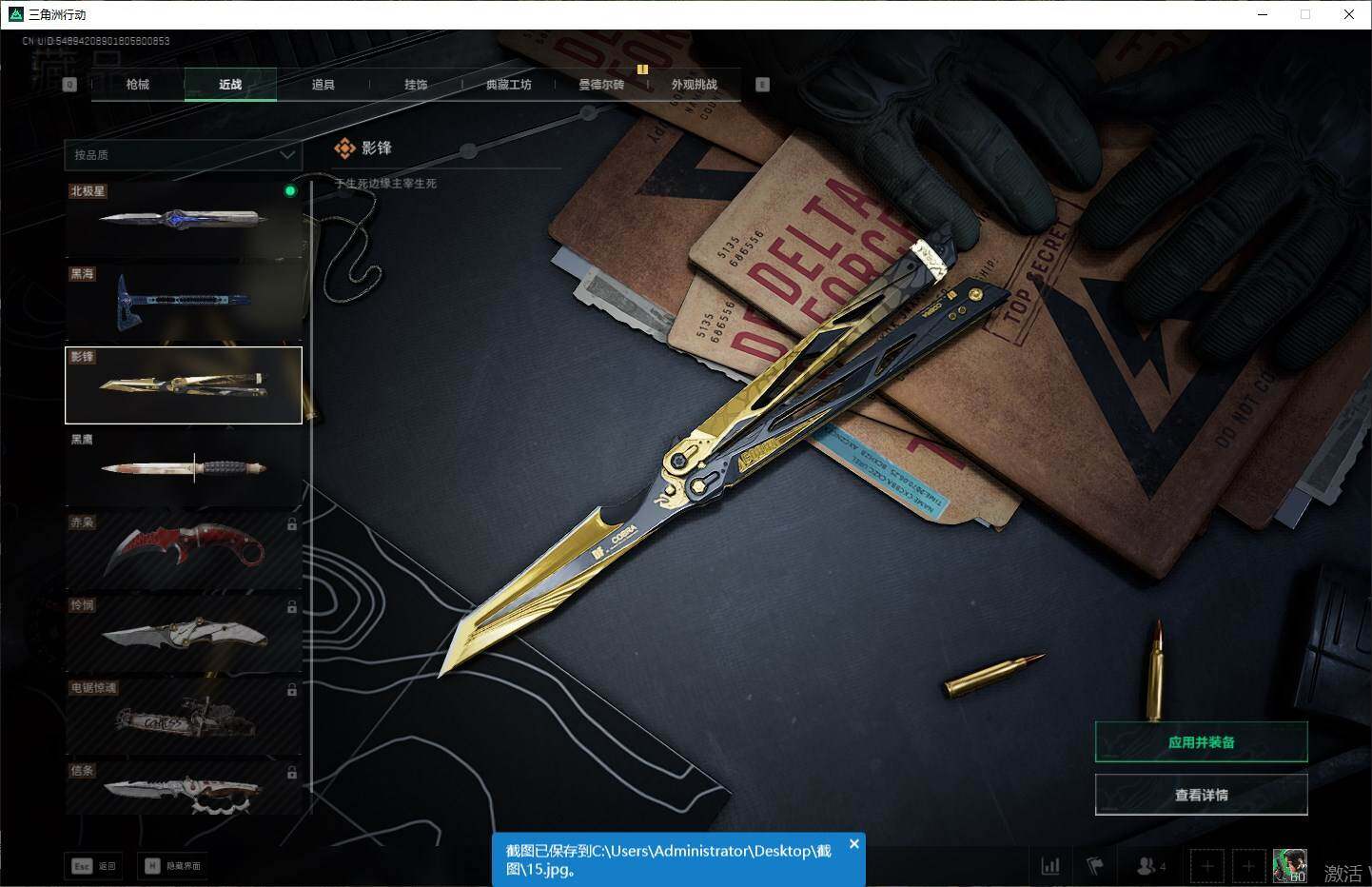Click the Q key previous-tab icon

(x=69, y=85)
